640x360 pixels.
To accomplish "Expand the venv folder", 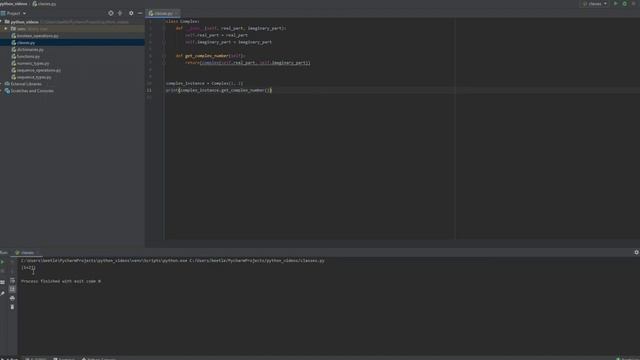I will pos(6,29).
